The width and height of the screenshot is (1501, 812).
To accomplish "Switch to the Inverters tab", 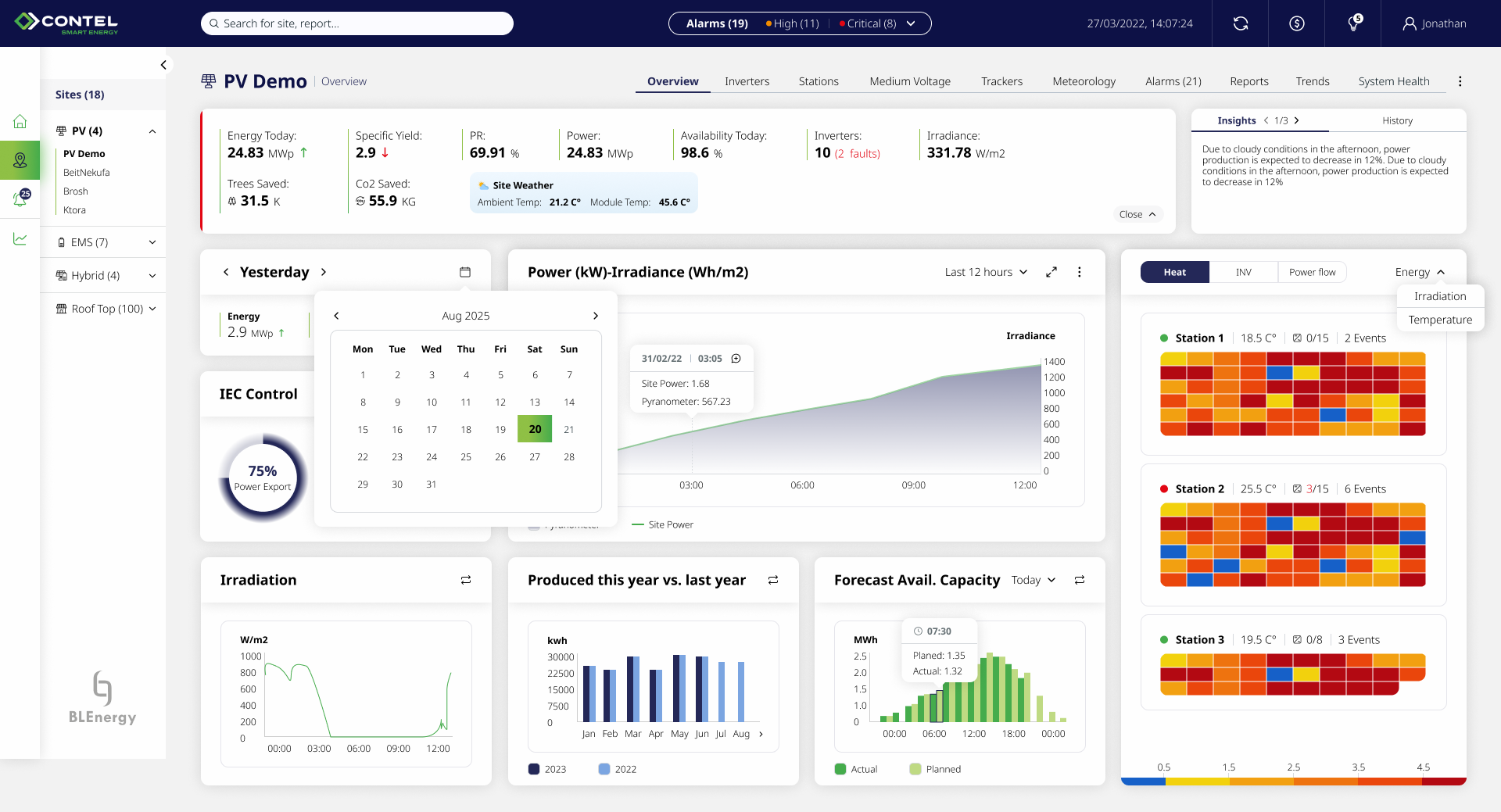I will click(x=747, y=81).
